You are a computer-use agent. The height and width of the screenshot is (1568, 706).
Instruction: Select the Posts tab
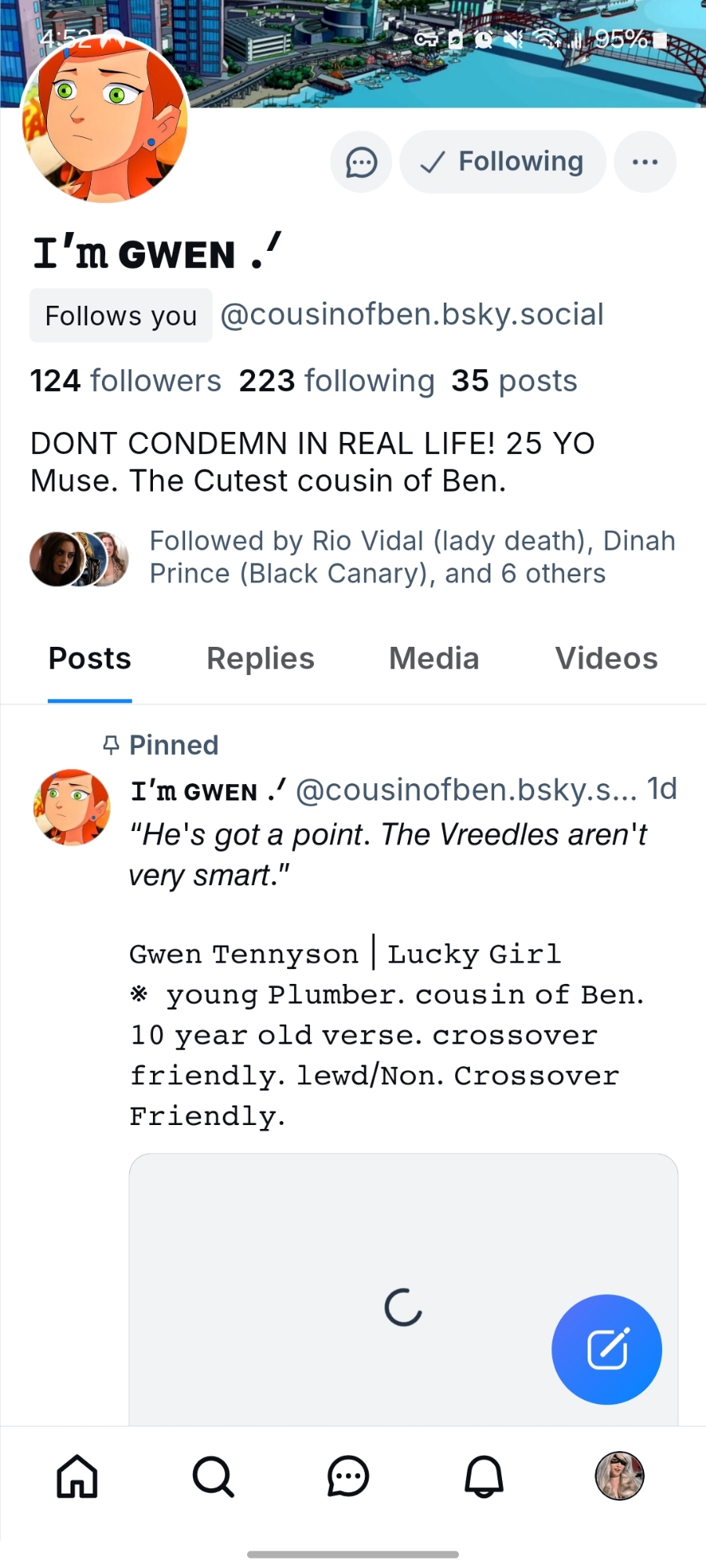click(90, 659)
